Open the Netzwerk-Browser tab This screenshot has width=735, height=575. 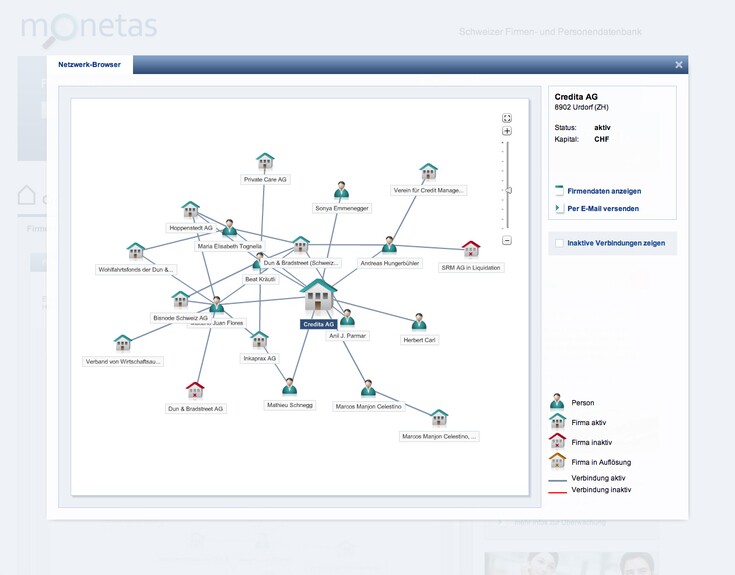(90, 65)
